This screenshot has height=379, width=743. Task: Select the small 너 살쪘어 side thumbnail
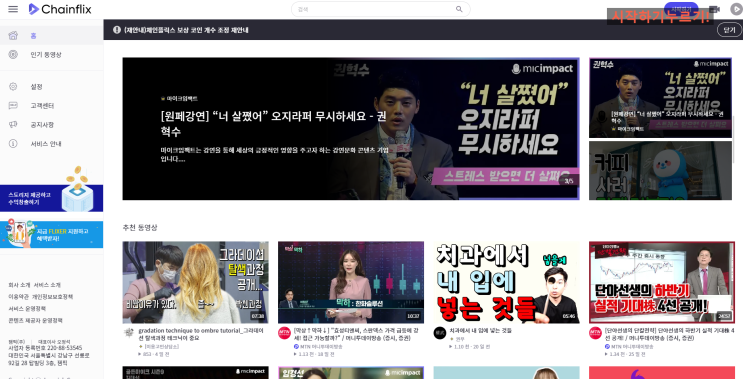point(660,98)
